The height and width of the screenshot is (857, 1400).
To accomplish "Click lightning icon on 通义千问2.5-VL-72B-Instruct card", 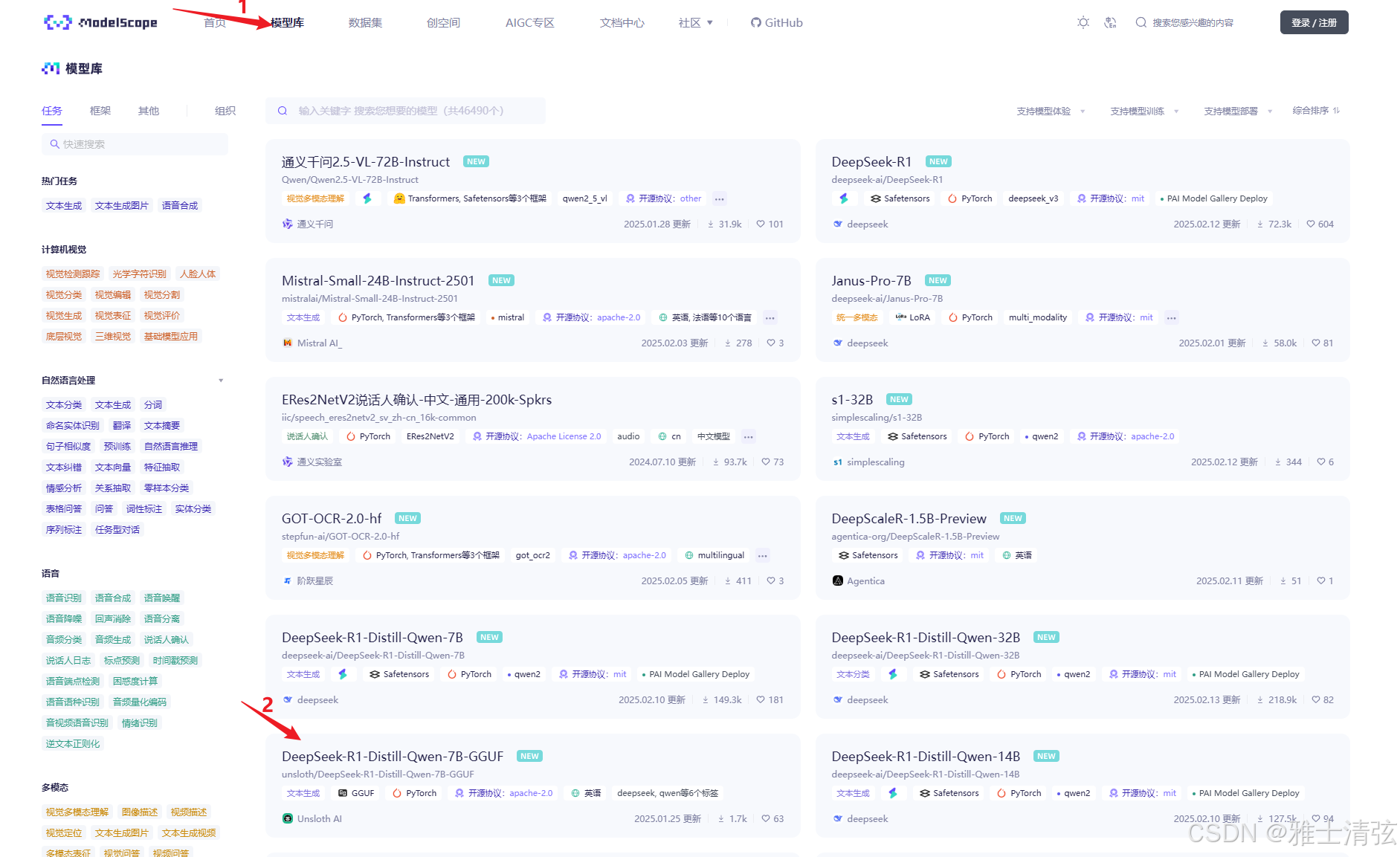I will pos(367,198).
